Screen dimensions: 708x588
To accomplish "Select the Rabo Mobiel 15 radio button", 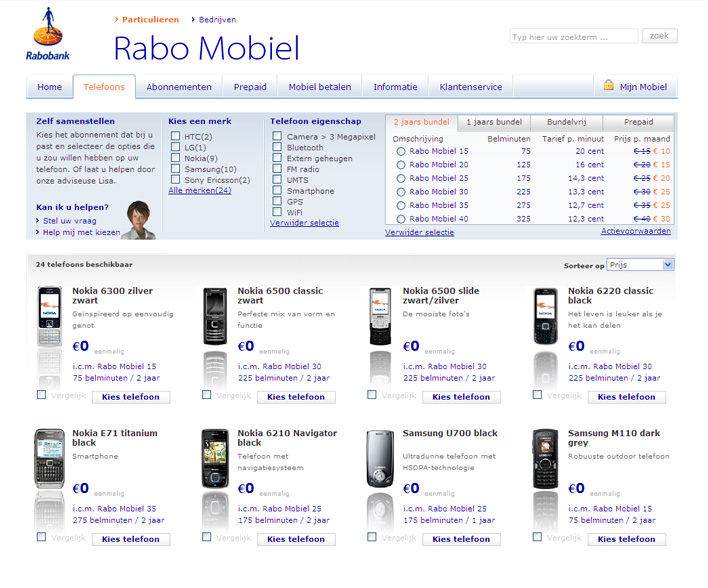I will pyautogui.click(x=401, y=151).
